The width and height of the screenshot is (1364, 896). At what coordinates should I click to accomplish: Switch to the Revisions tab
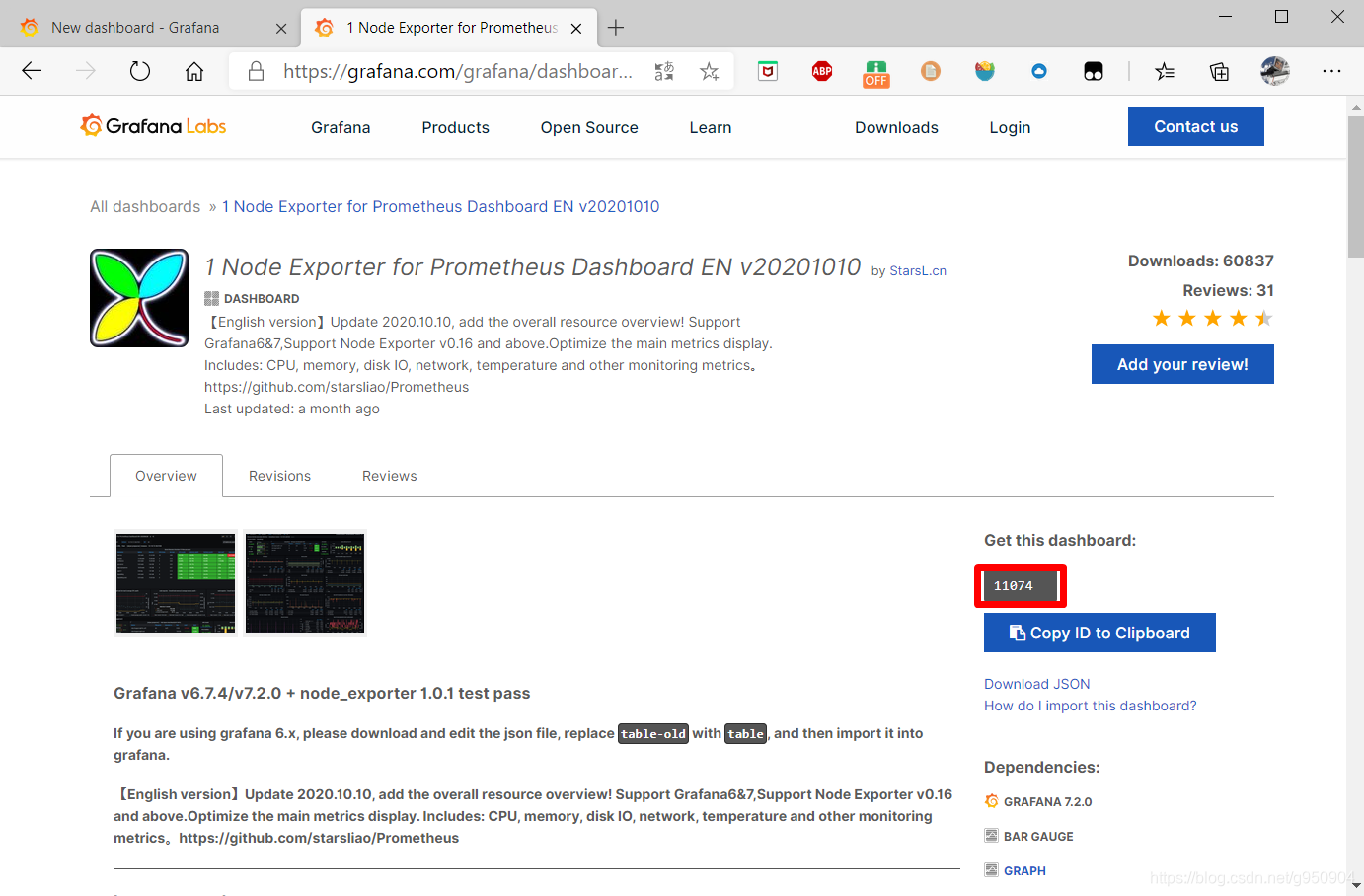(279, 476)
